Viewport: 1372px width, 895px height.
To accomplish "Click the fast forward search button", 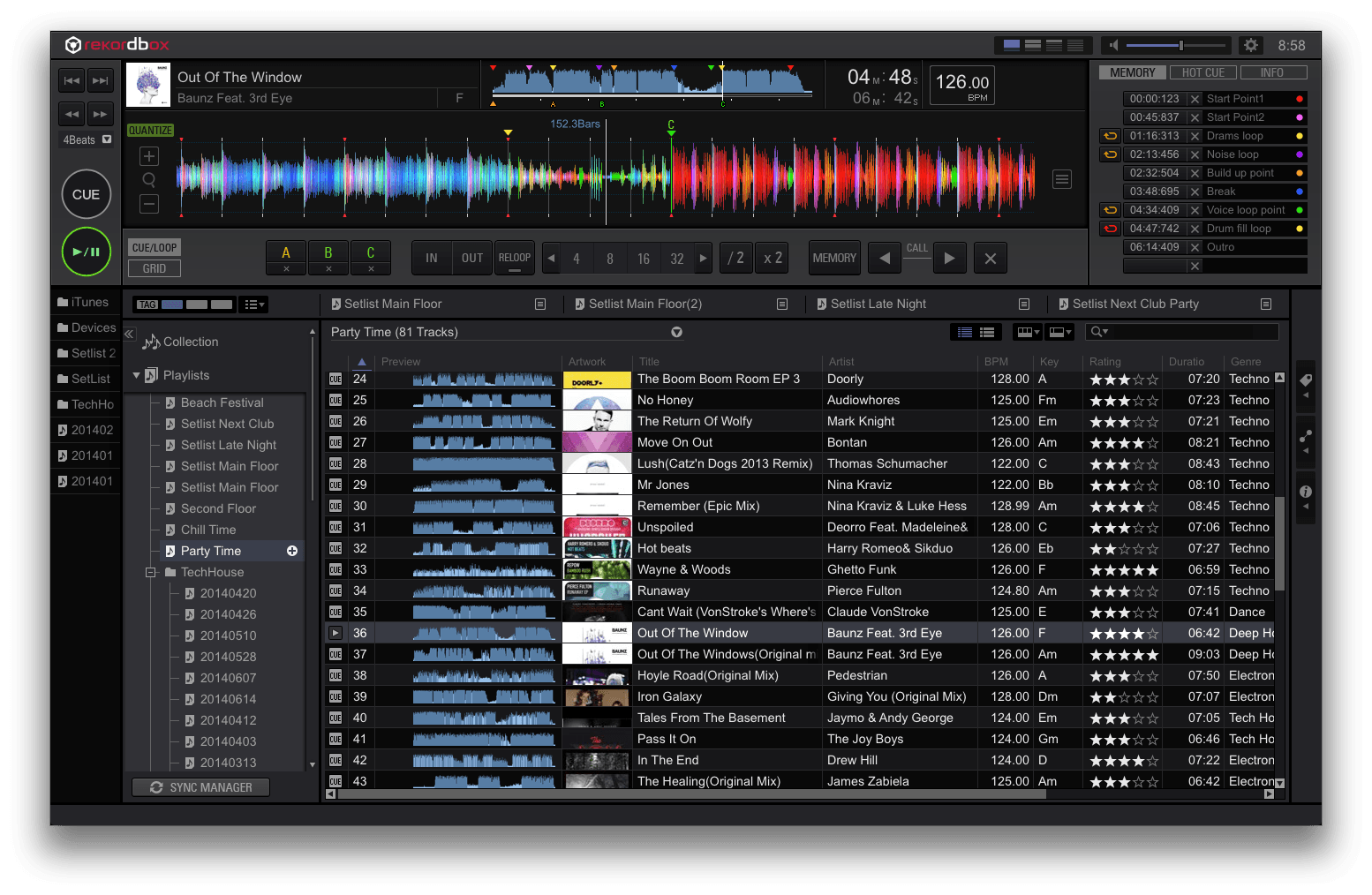I will tap(101, 114).
